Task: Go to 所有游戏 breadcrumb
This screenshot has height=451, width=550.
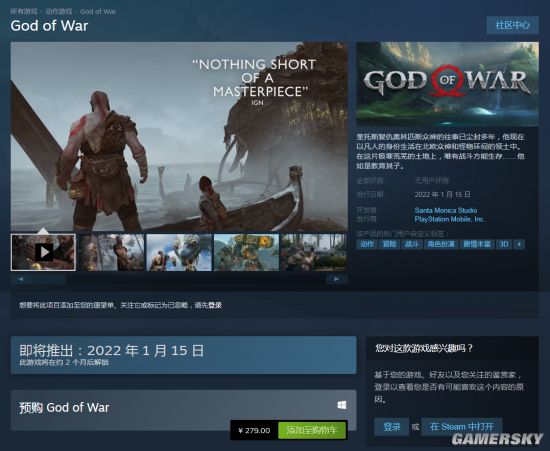Action: pos(24,11)
